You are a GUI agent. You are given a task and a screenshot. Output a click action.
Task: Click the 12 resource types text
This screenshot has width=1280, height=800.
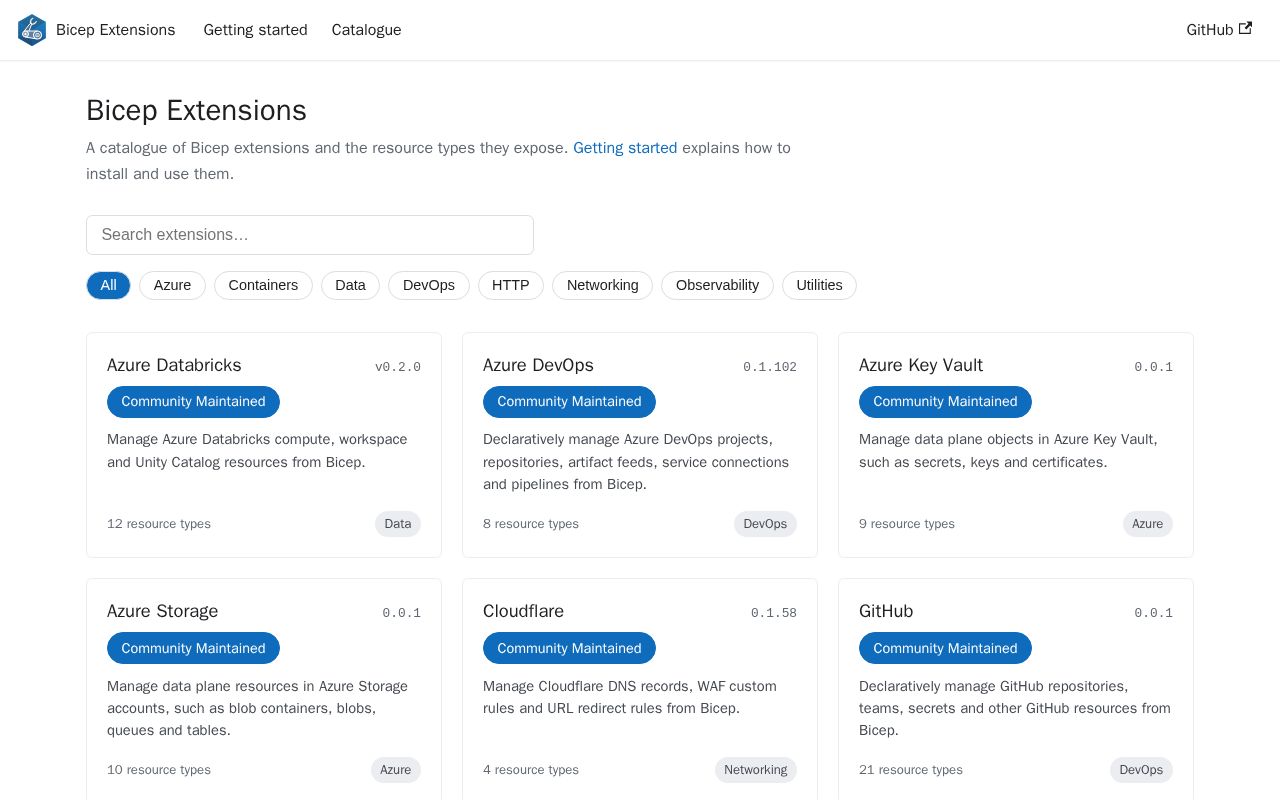pyautogui.click(x=159, y=524)
